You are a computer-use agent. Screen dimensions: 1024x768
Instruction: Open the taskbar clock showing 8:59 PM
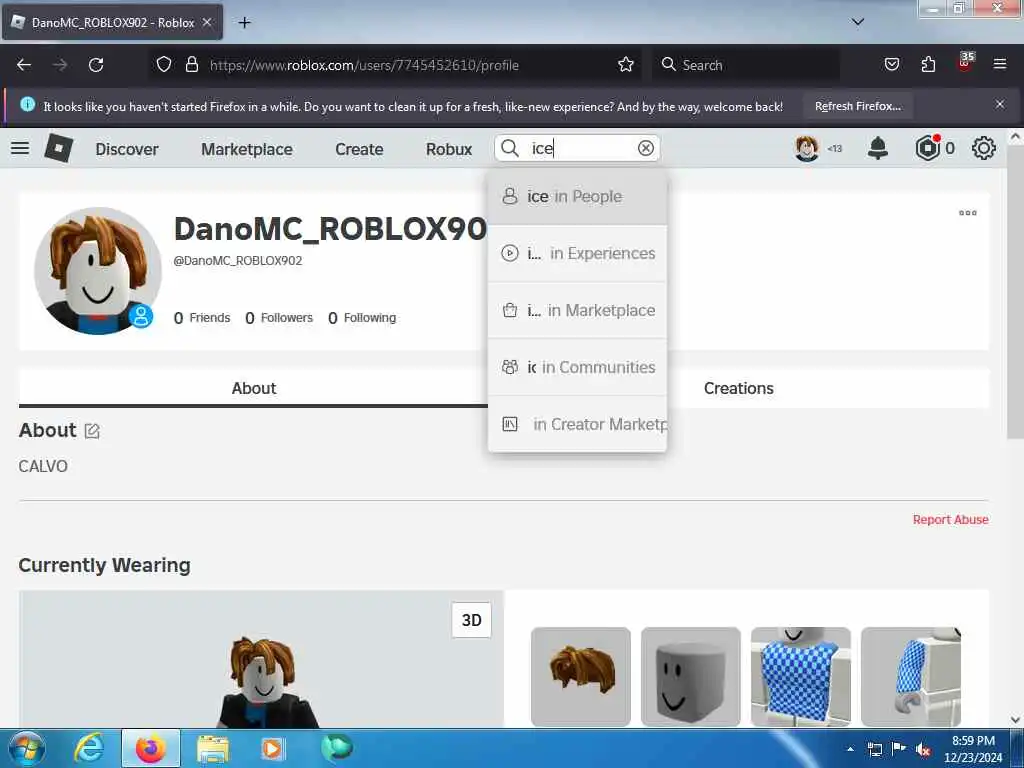point(973,749)
